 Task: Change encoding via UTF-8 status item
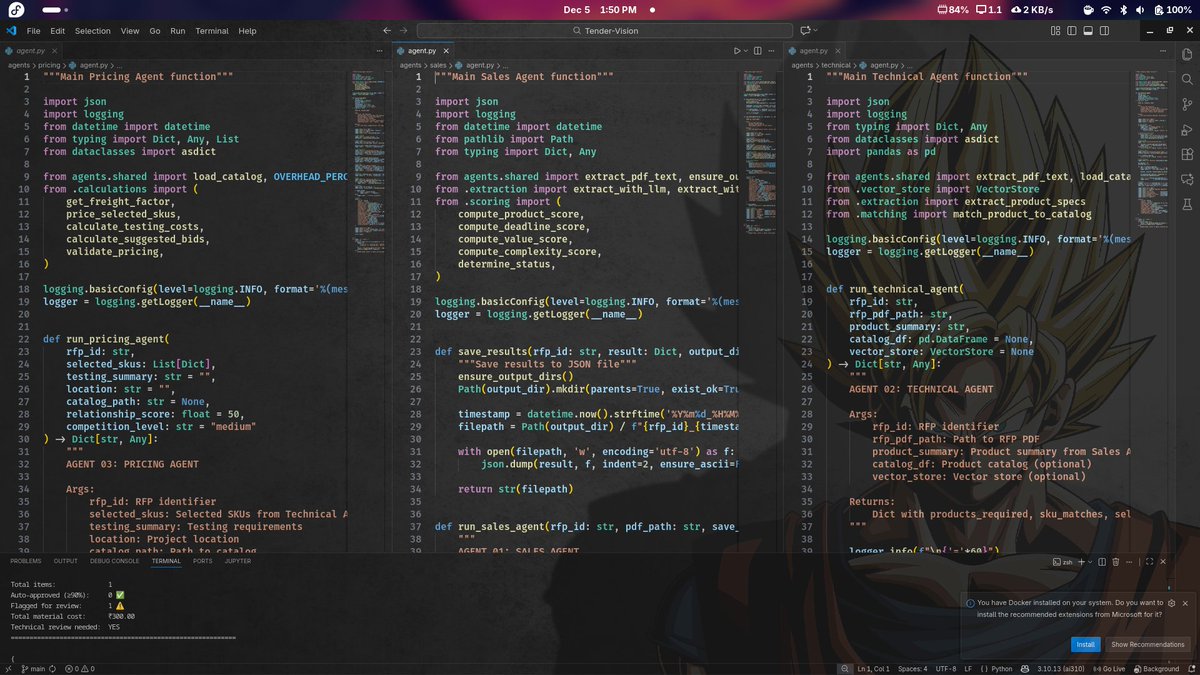tap(946, 669)
